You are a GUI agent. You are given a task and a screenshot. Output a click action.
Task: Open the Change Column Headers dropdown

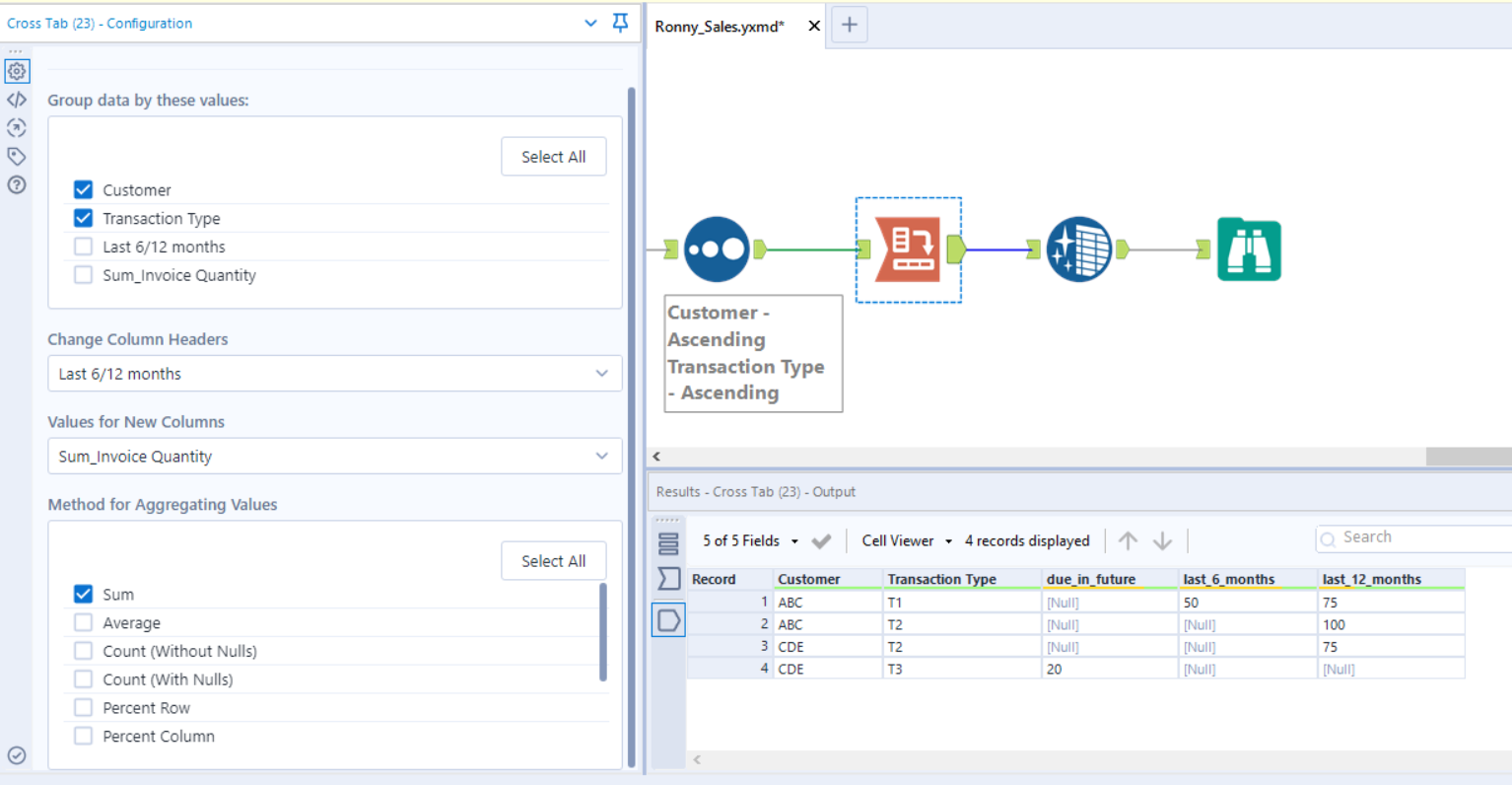(x=335, y=374)
